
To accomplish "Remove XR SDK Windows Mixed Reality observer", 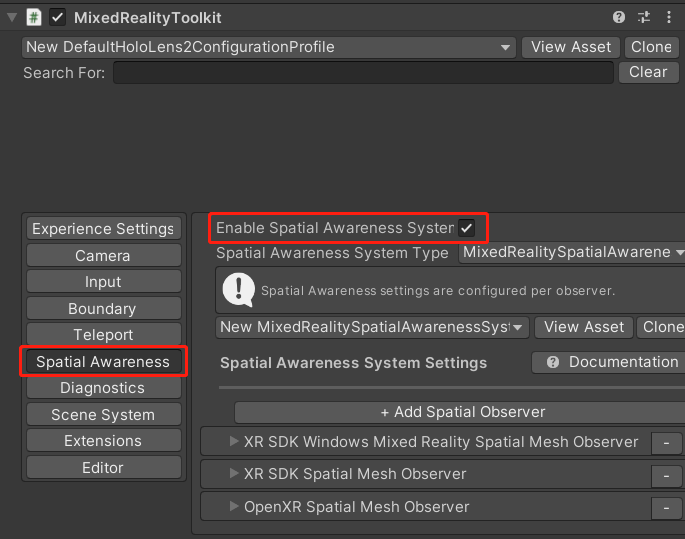I will point(666,442).
